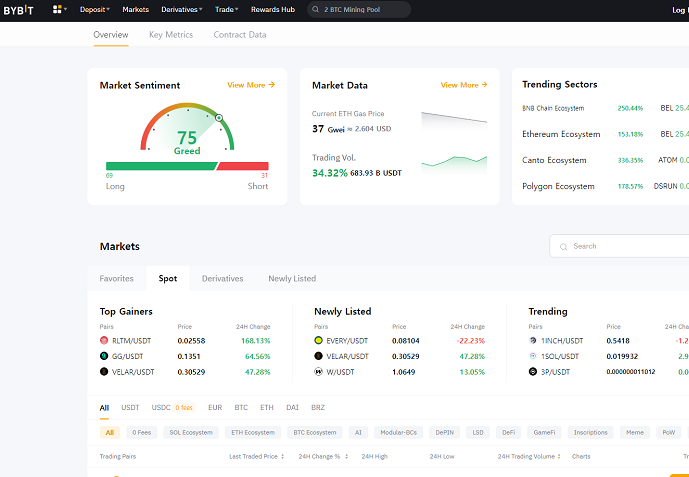Click the 3P/USDT coin icon
Image resolution: width=689 pixels, height=477 pixels.
533,372
